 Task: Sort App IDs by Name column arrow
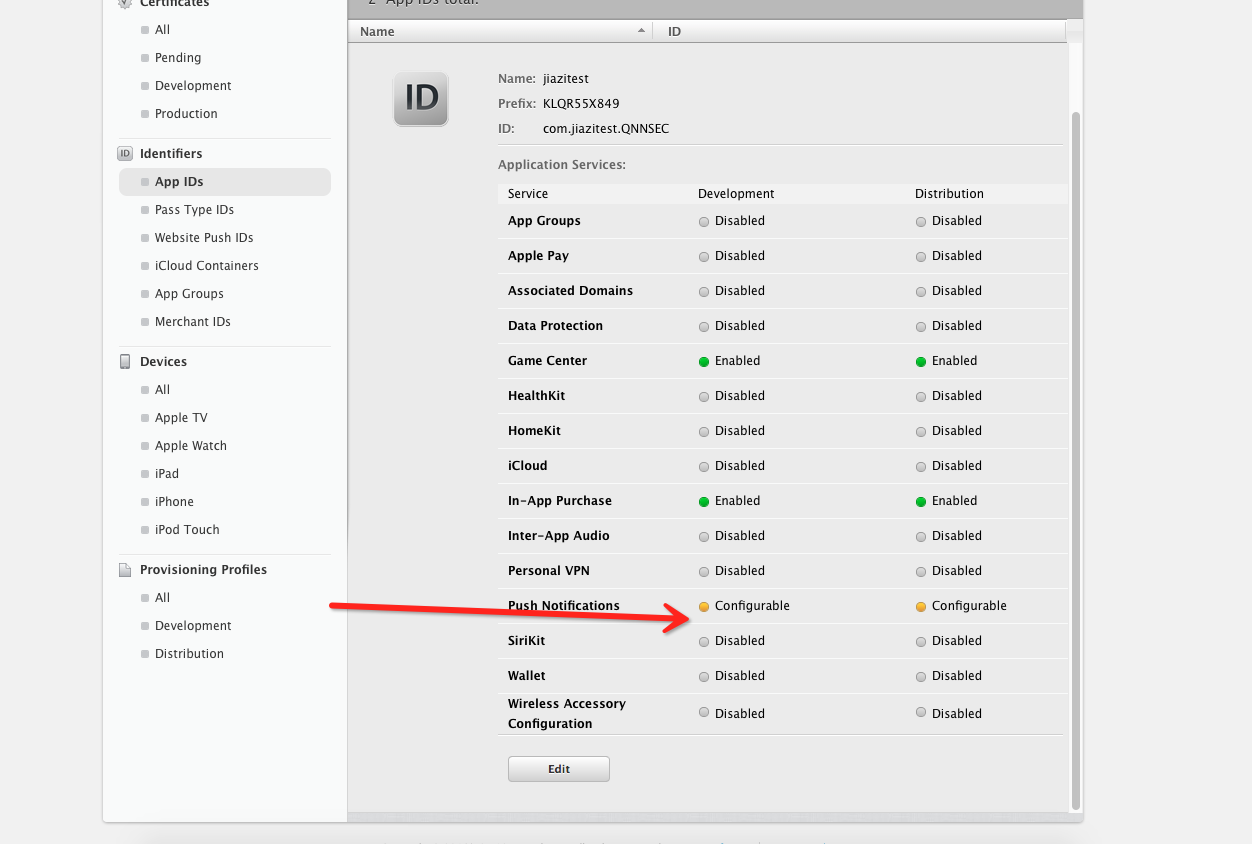click(x=641, y=31)
